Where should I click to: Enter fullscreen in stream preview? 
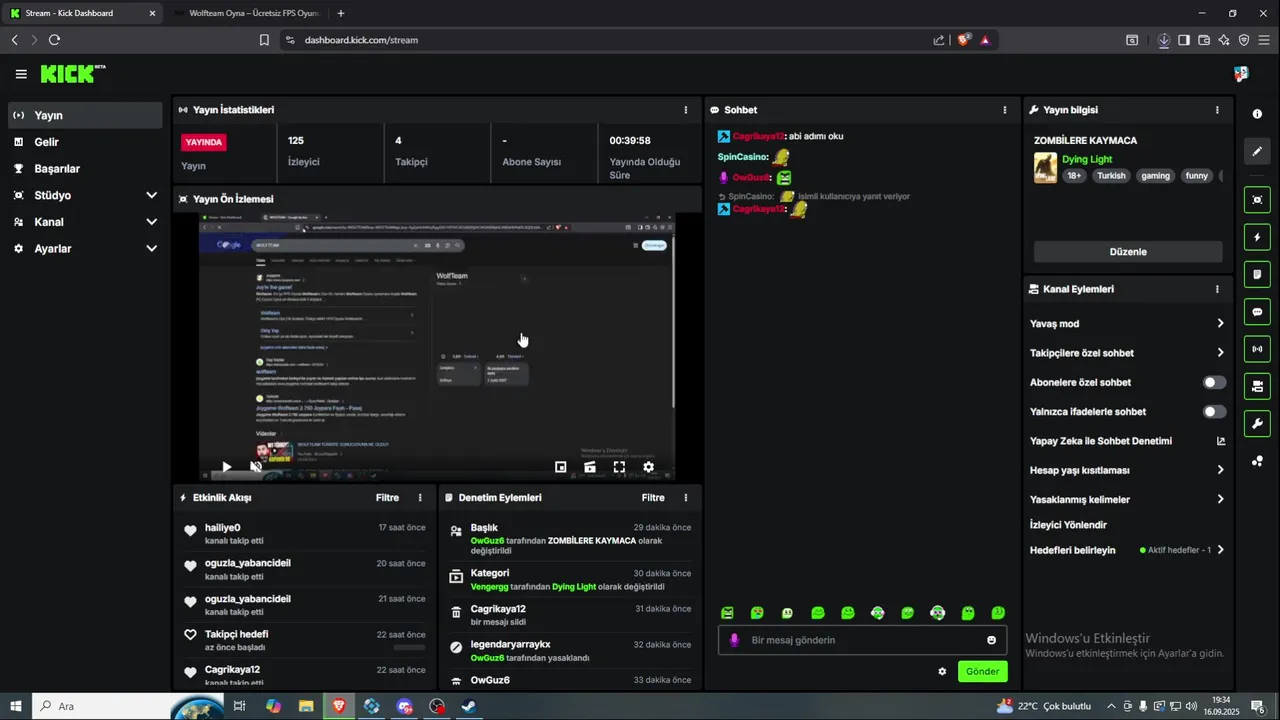(x=619, y=467)
